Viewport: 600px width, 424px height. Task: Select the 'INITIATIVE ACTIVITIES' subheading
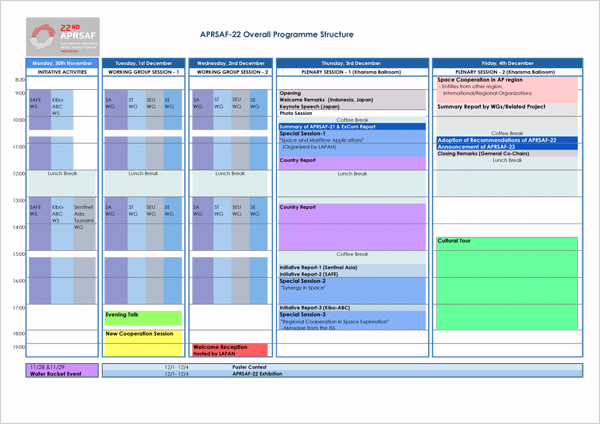(62, 72)
